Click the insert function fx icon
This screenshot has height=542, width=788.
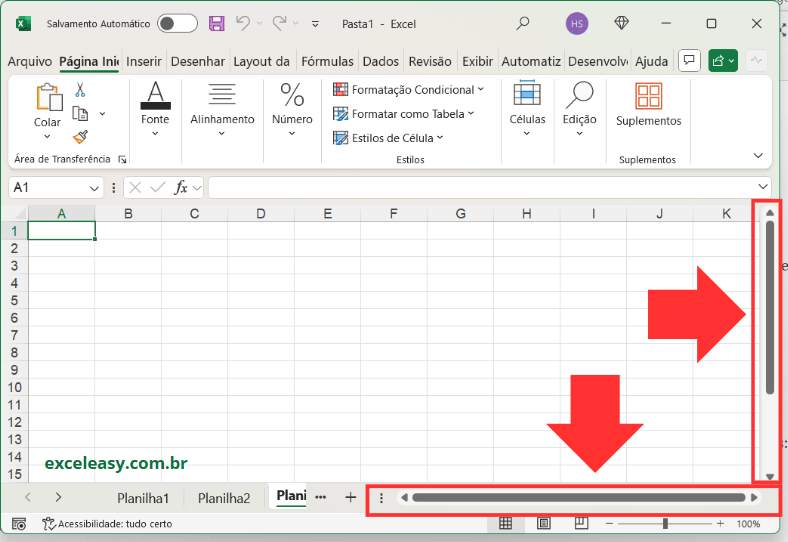(181, 187)
